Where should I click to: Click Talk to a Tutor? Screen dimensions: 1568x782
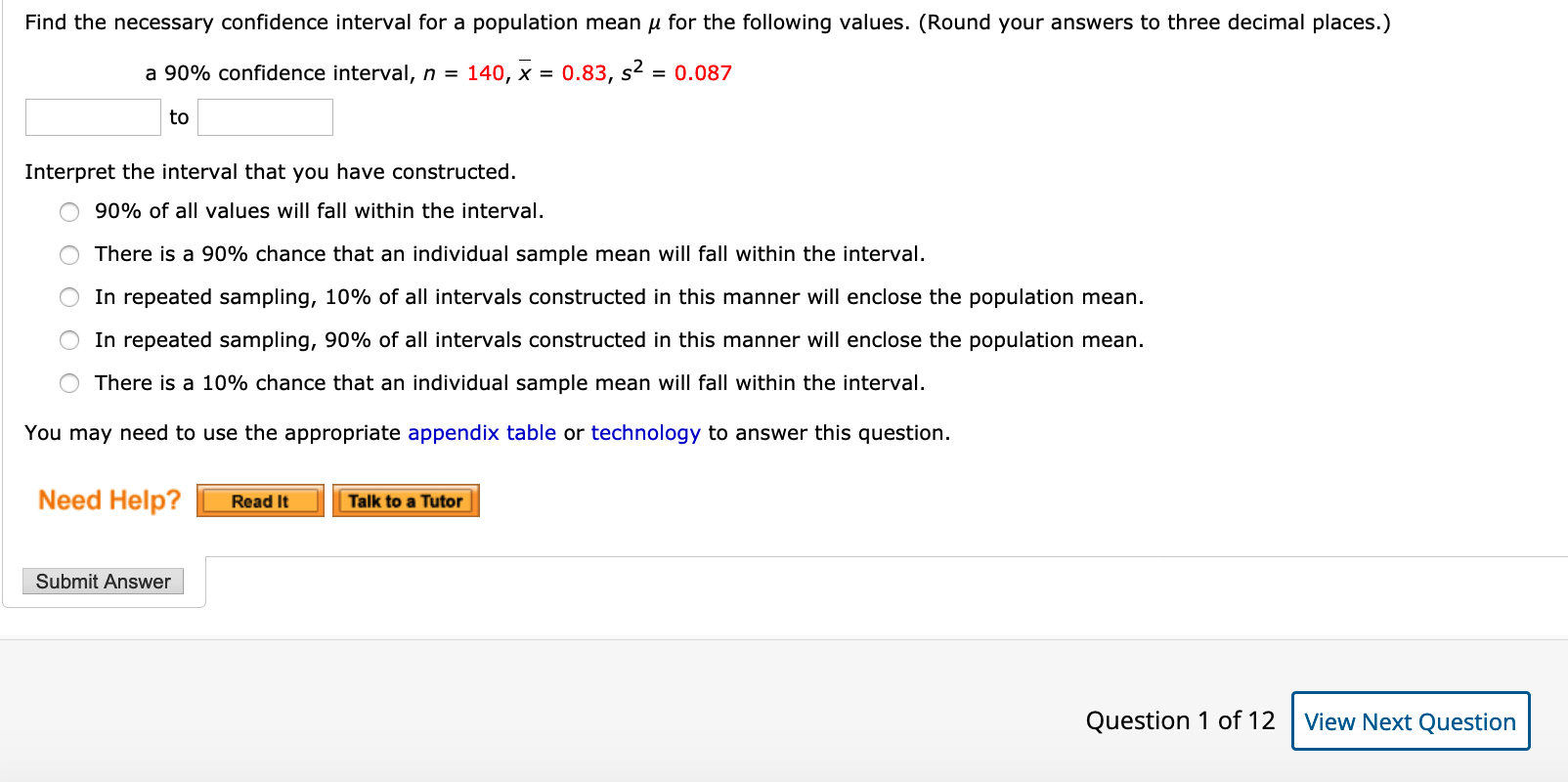[x=405, y=500]
